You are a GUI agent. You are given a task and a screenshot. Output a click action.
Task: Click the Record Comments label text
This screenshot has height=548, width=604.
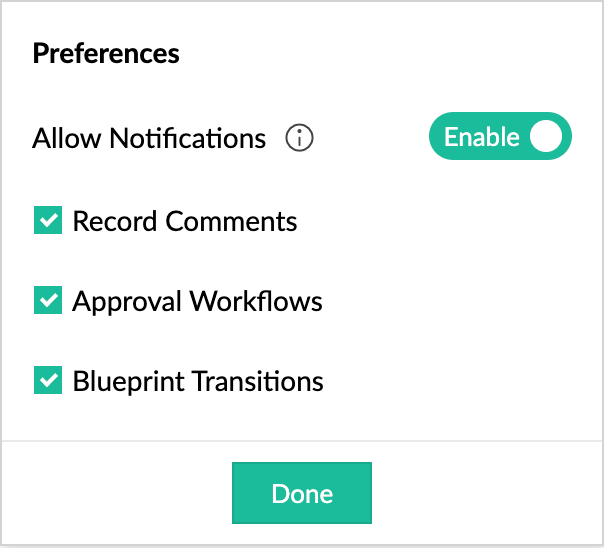(x=185, y=221)
